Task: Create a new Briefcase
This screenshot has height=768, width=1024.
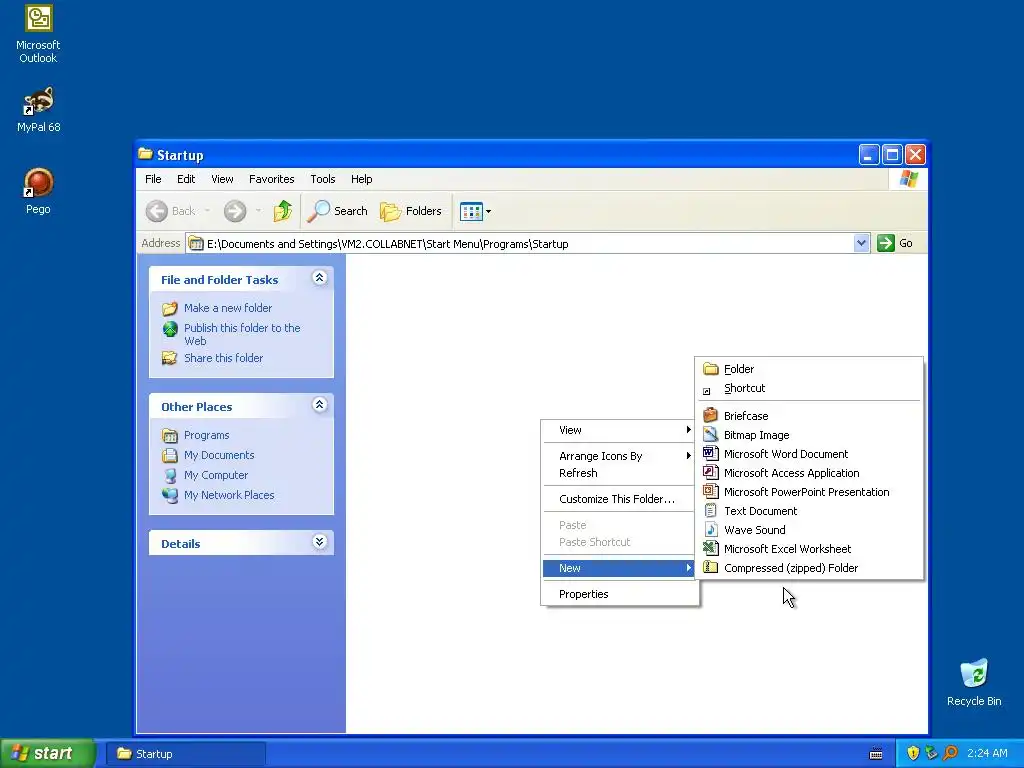Action: [x=810, y=416]
